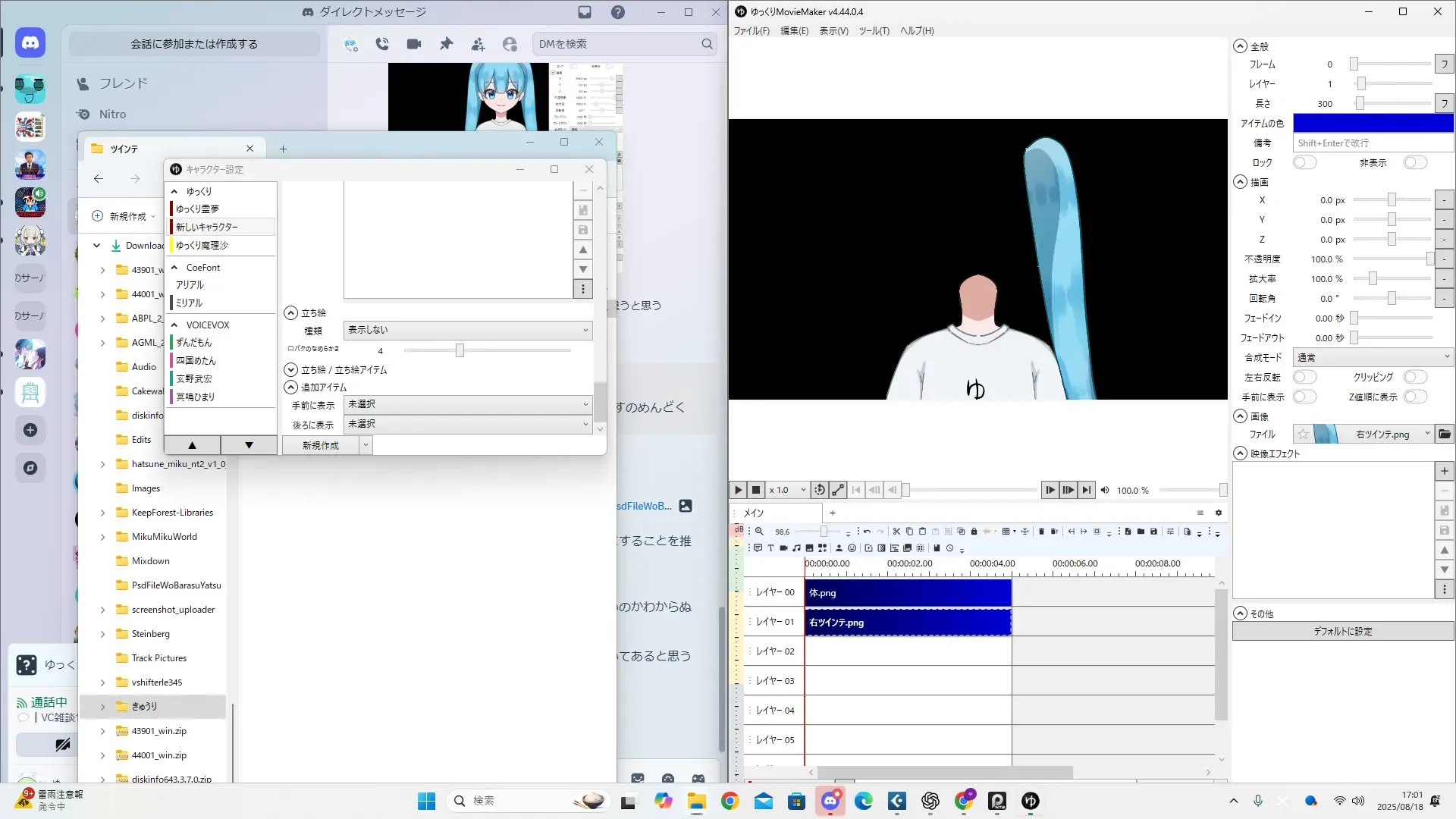Screen dimensions: 1456x819
Task: Open the 種類 dropdown showing 表示しない
Action: (467, 330)
